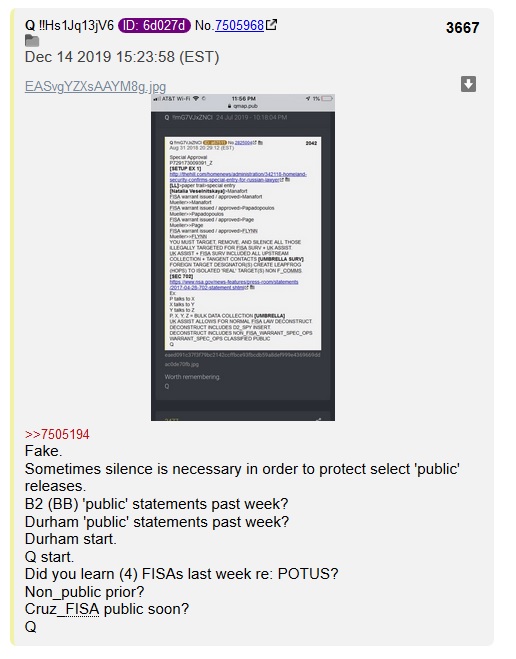
Task: Click the AT&T signal bars icon in the screenshot
Action: point(157,99)
